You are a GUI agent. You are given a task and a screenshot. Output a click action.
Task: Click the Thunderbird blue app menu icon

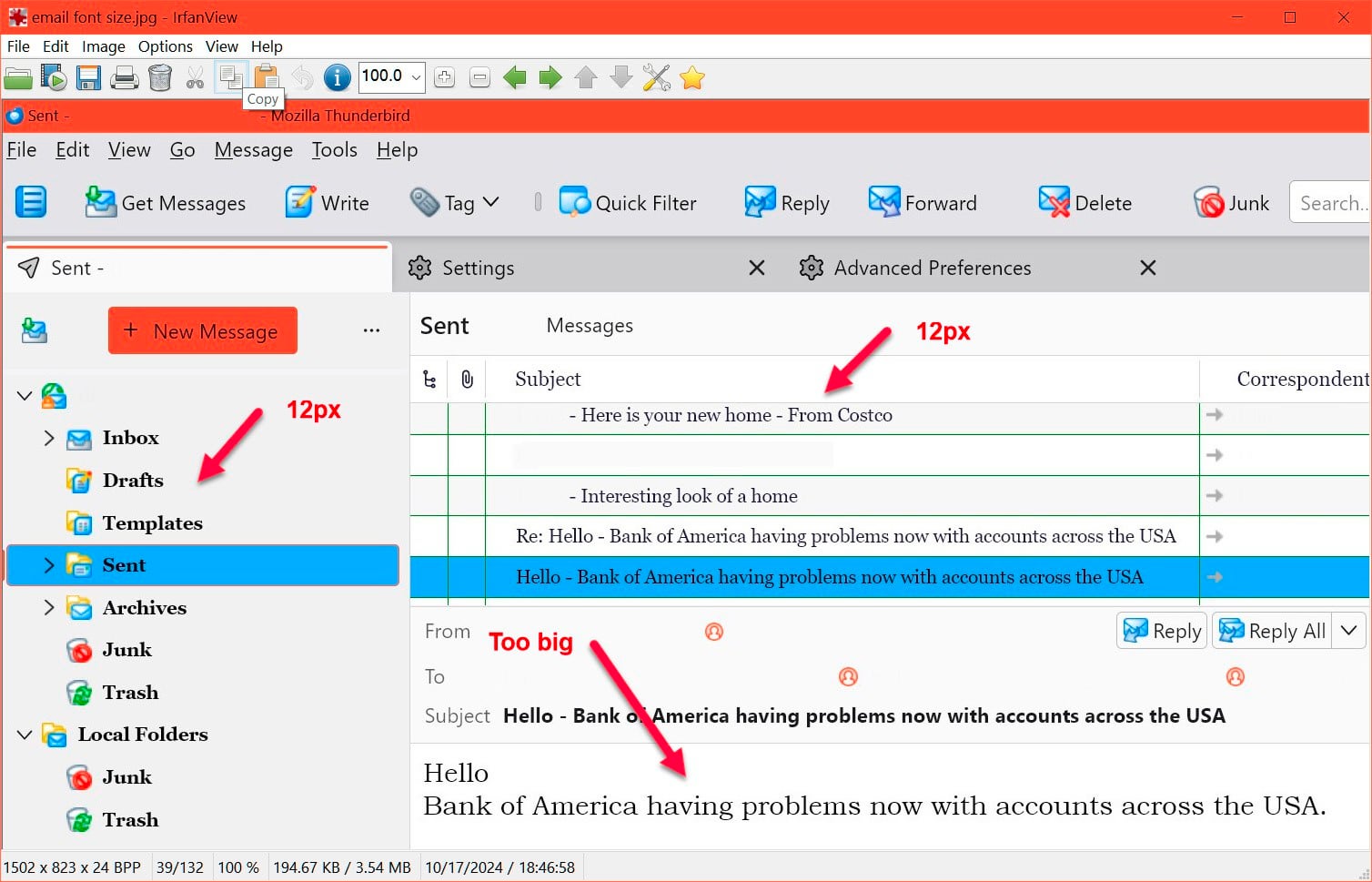pos(31,202)
